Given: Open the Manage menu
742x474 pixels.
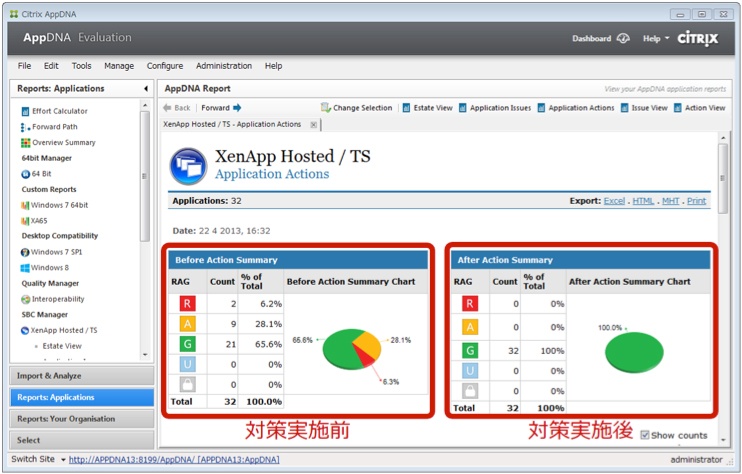Looking at the screenshot, I should (x=119, y=66).
